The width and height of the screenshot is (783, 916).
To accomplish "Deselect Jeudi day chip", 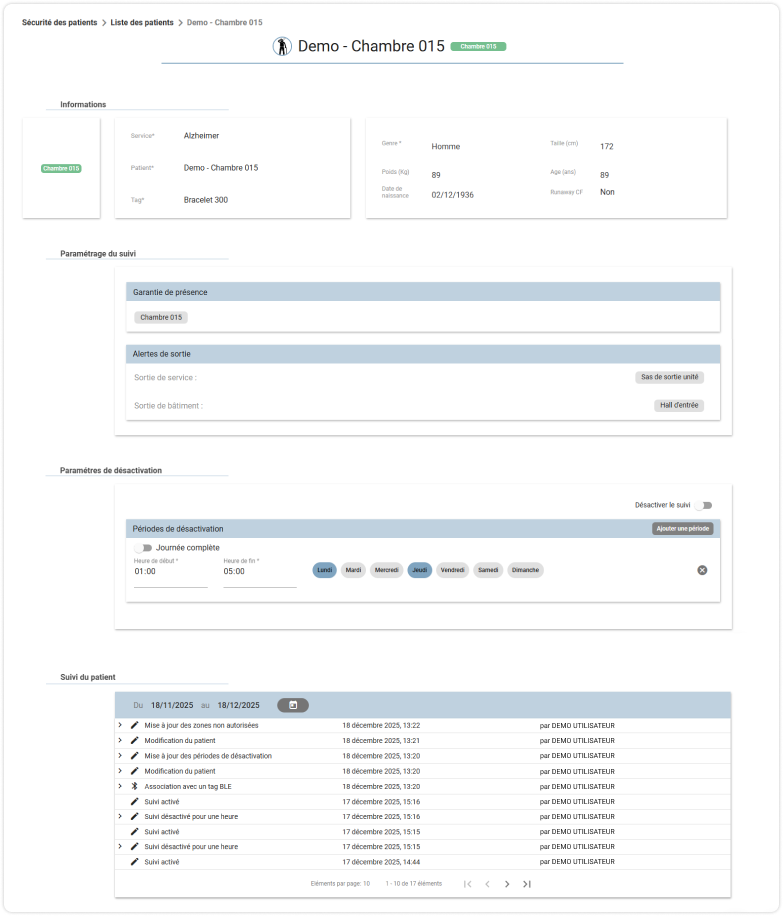I will [x=420, y=570].
